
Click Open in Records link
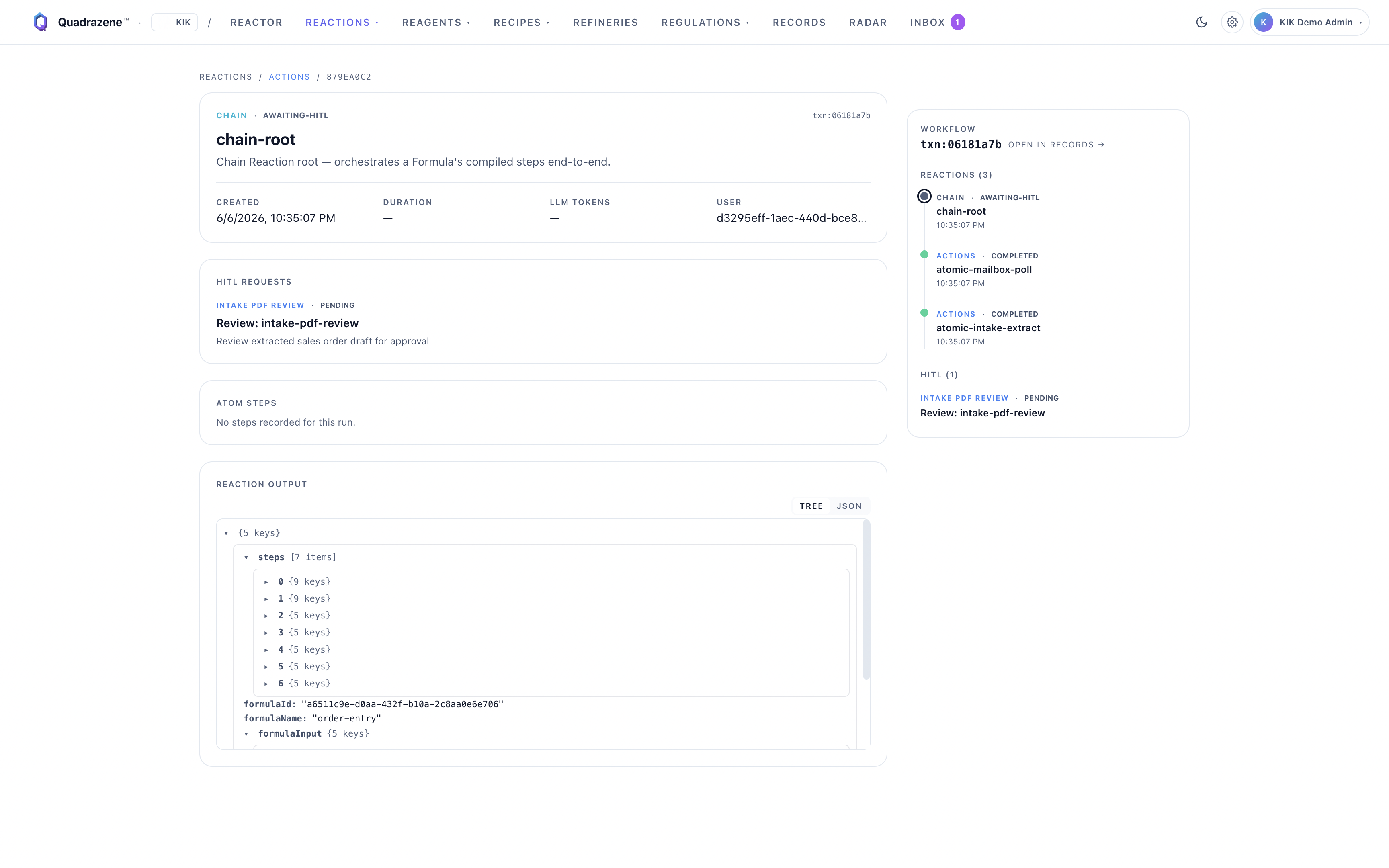(1056, 145)
